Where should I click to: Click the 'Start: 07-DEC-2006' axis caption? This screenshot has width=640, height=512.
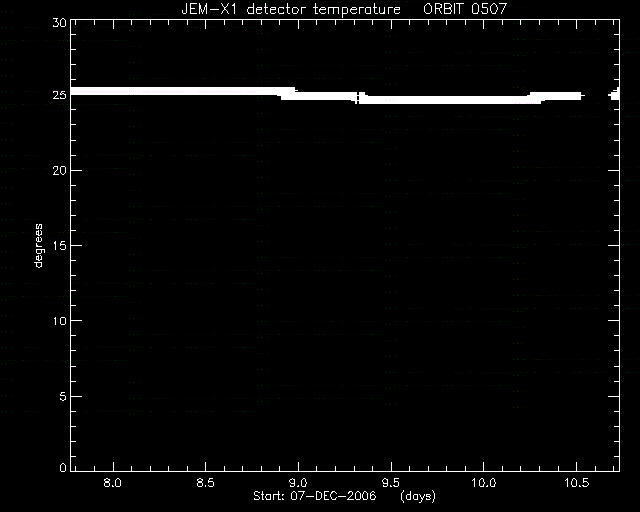click(315, 496)
